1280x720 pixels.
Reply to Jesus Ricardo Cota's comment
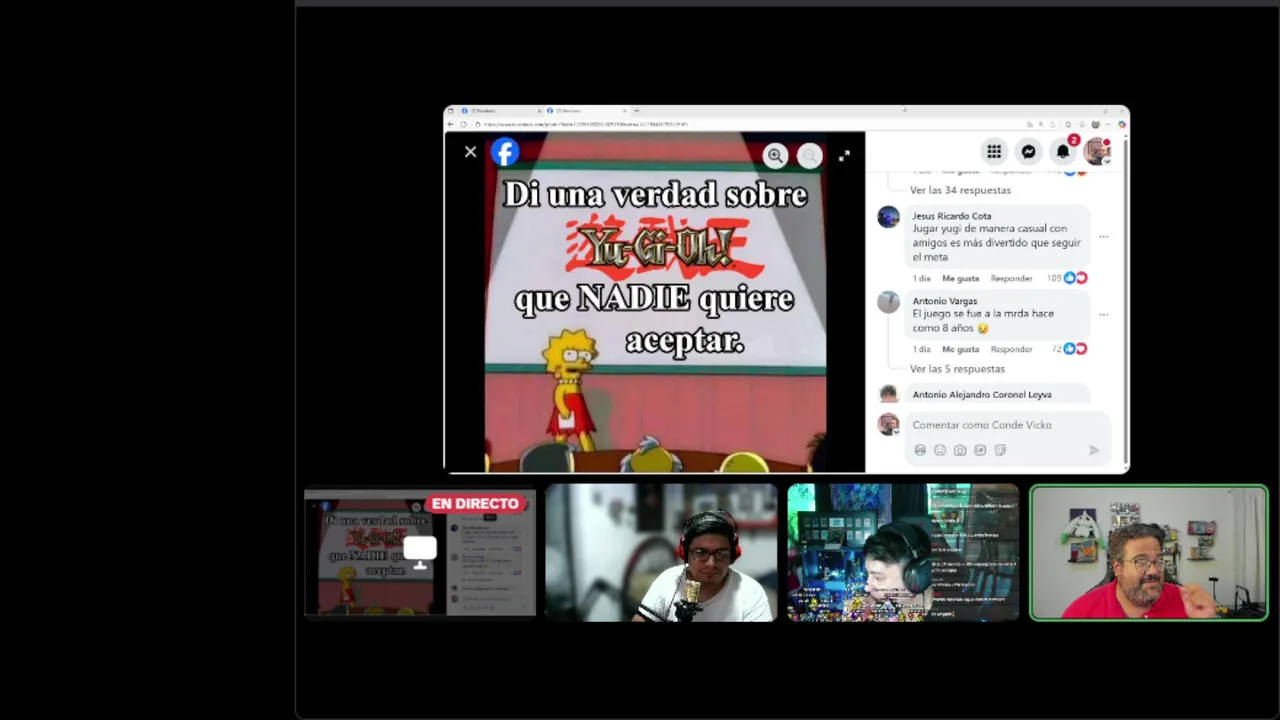[x=1011, y=278]
